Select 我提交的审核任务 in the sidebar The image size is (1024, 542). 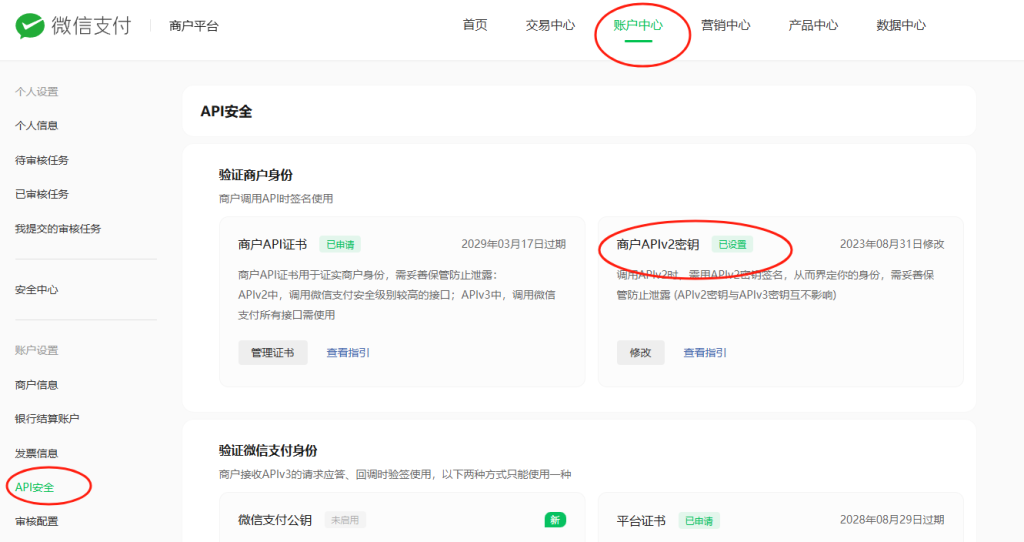click(58, 229)
